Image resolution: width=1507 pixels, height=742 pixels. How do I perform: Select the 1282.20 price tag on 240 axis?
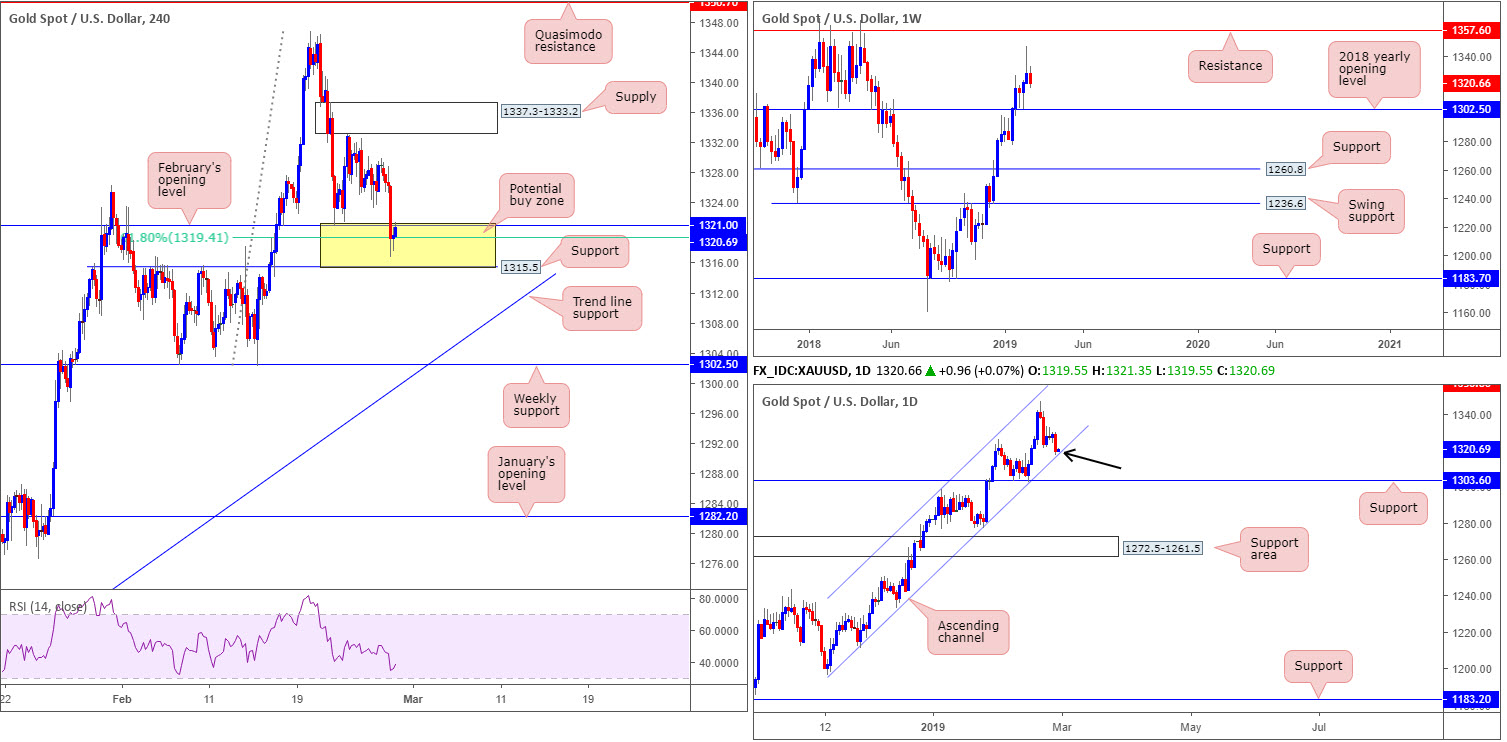click(720, 516)
